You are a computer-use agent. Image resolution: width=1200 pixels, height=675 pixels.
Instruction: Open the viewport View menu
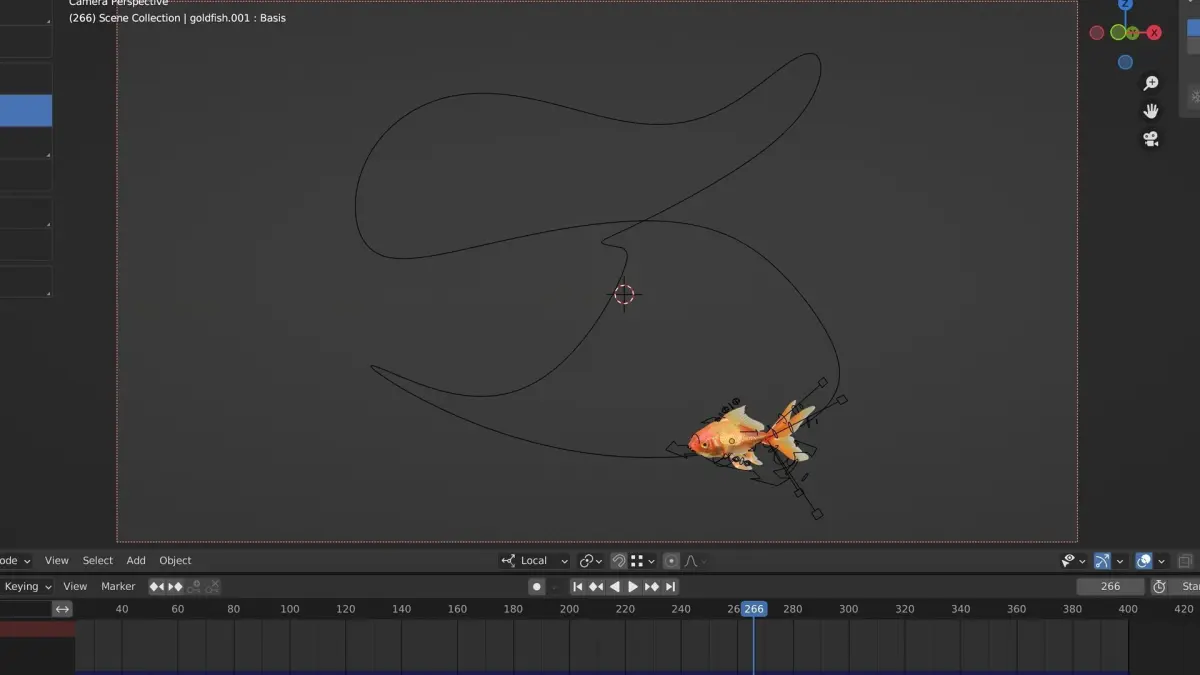[57, 561]
